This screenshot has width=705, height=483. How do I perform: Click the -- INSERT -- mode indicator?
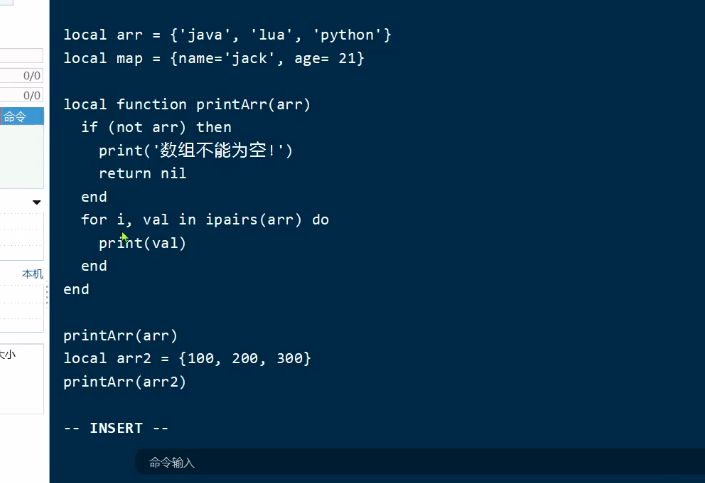[116, 428]
